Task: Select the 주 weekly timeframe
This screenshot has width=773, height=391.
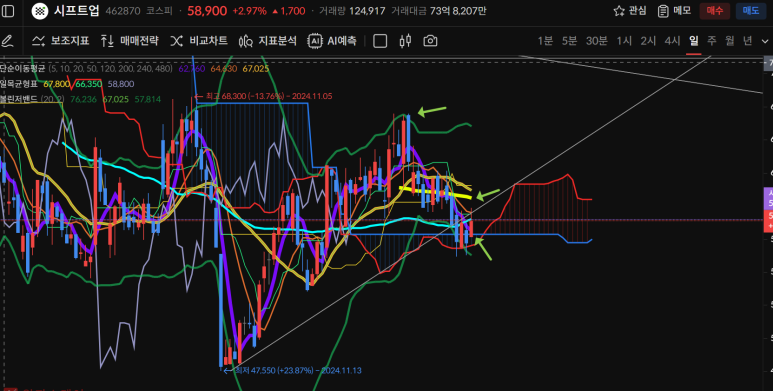Action: pos(712,41)
